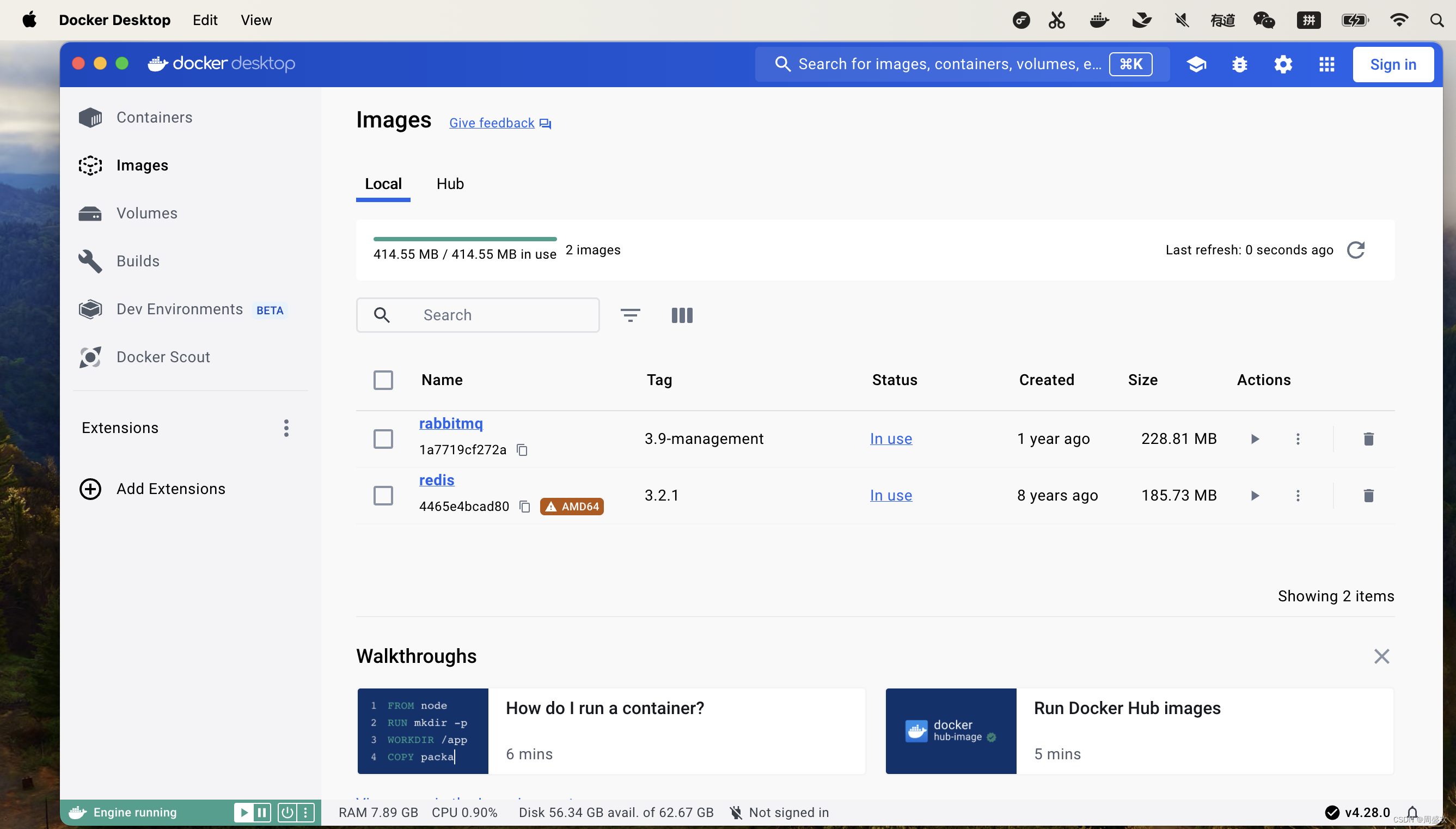Click the refresh images button
This screenshot has width=1456, height=829.
click(1356, 250)
